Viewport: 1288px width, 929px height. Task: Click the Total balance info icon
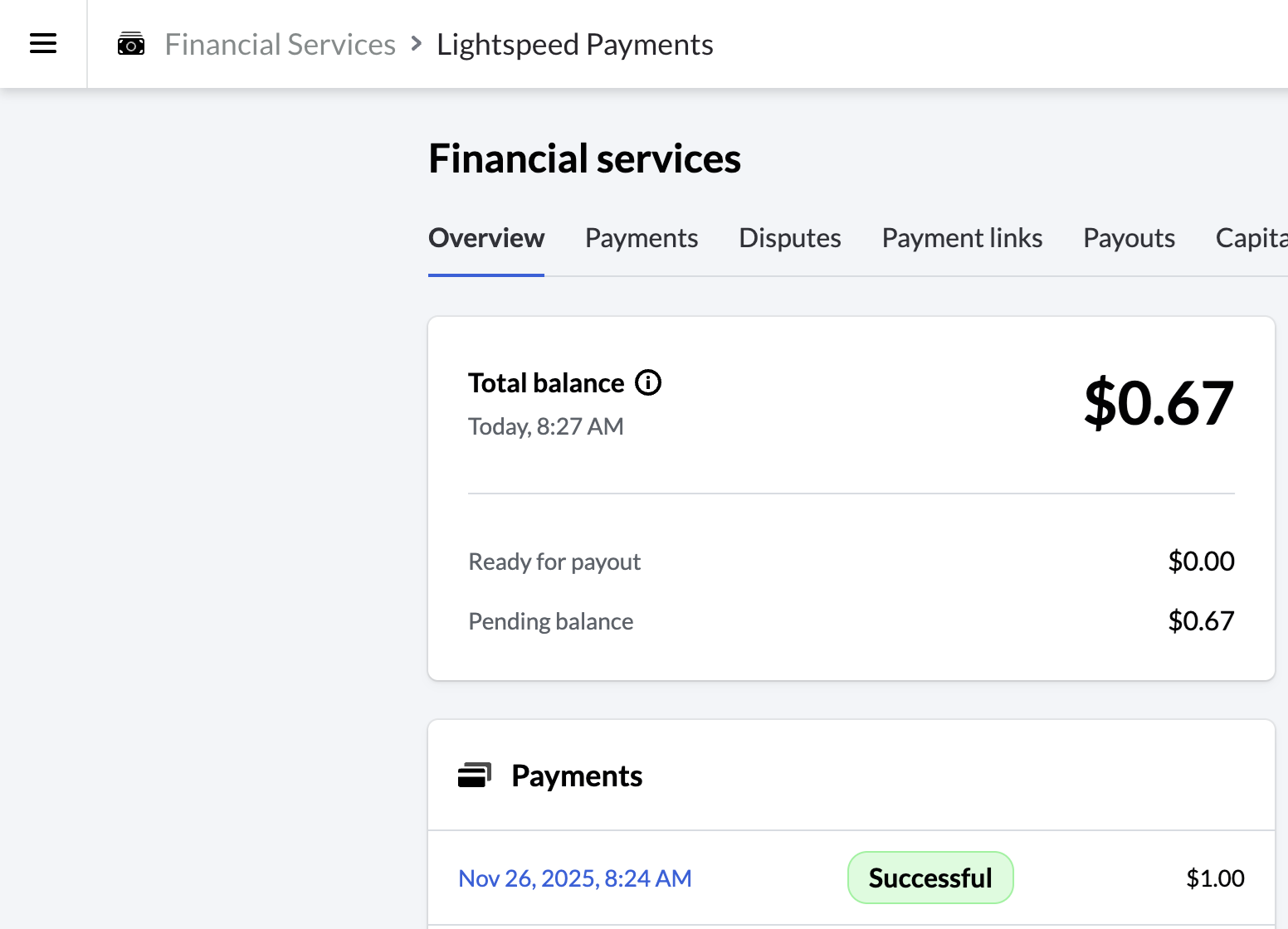pos(648,382)
